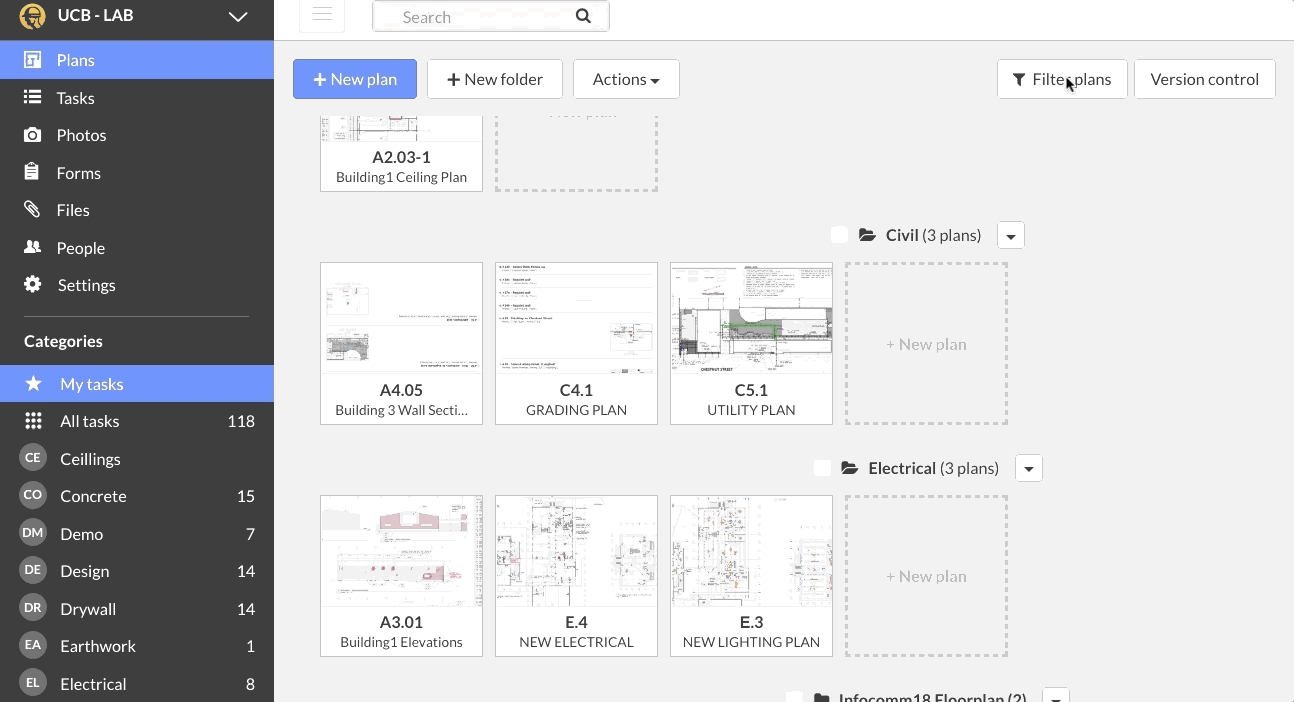Expand the Civil folder dropdown arrow

pyautogui.click(x=1010, y=235)
